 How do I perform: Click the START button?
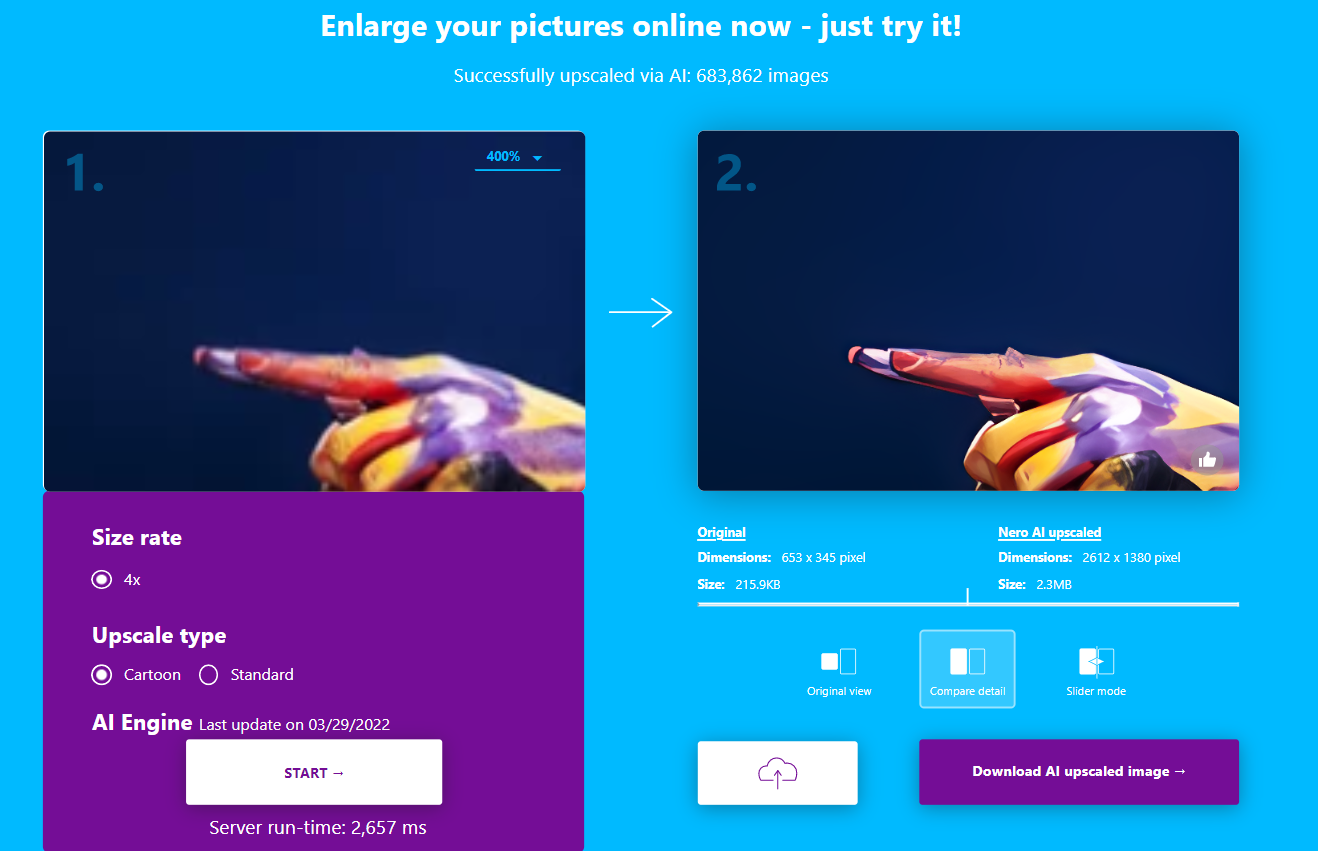pyautogui.click(x=314, y=772)
